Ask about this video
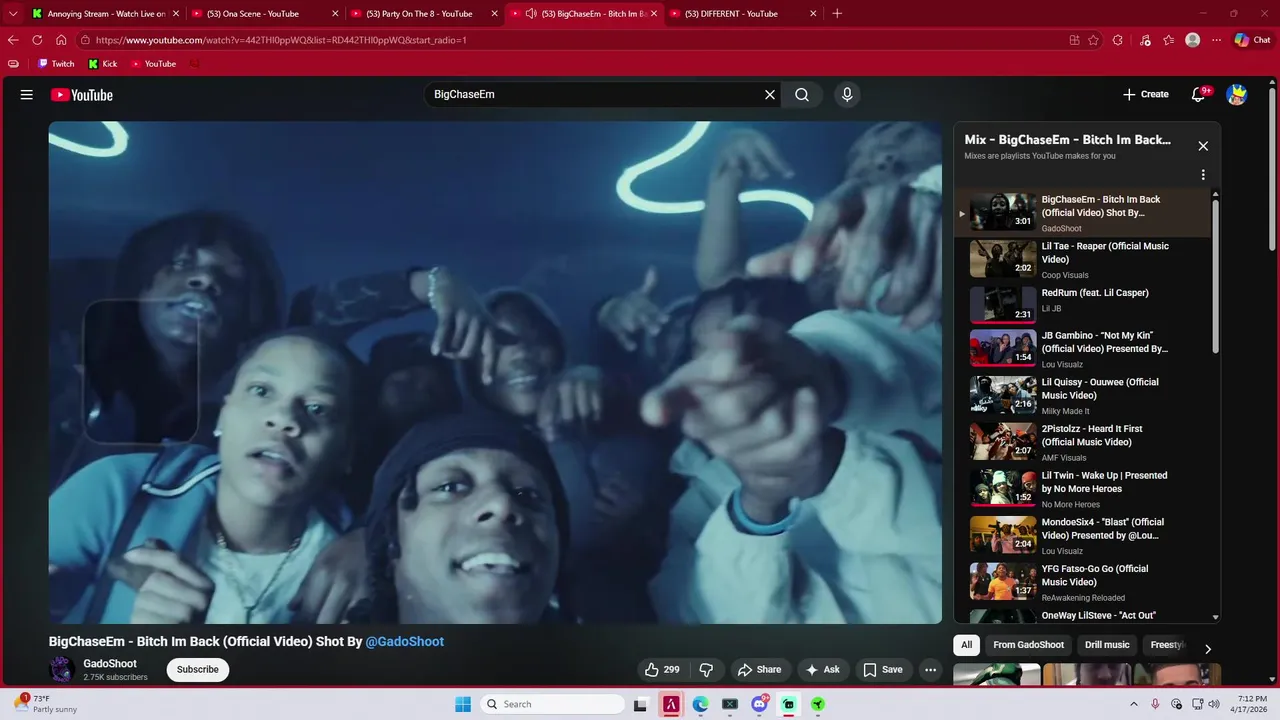Screen dimensions: 1280x720 [x=822, y=670]
